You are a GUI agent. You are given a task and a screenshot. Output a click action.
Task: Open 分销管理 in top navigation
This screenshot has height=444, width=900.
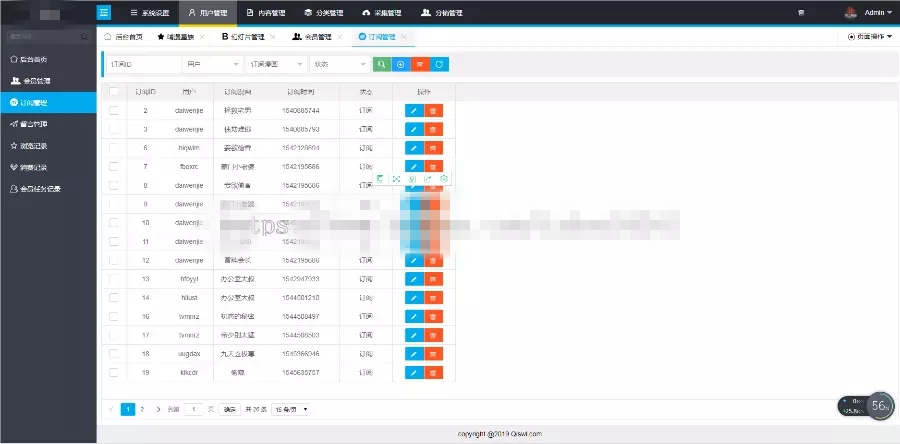point(441,13)
